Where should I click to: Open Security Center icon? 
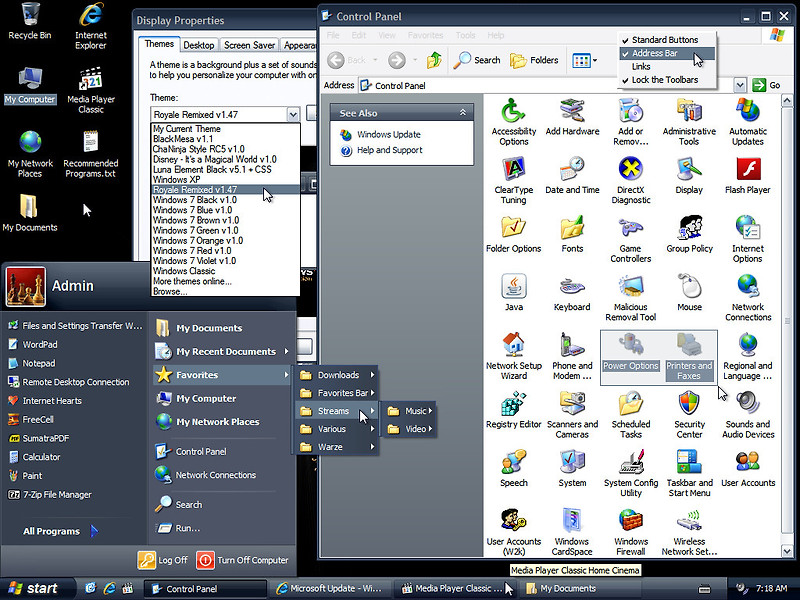[689, 415]
